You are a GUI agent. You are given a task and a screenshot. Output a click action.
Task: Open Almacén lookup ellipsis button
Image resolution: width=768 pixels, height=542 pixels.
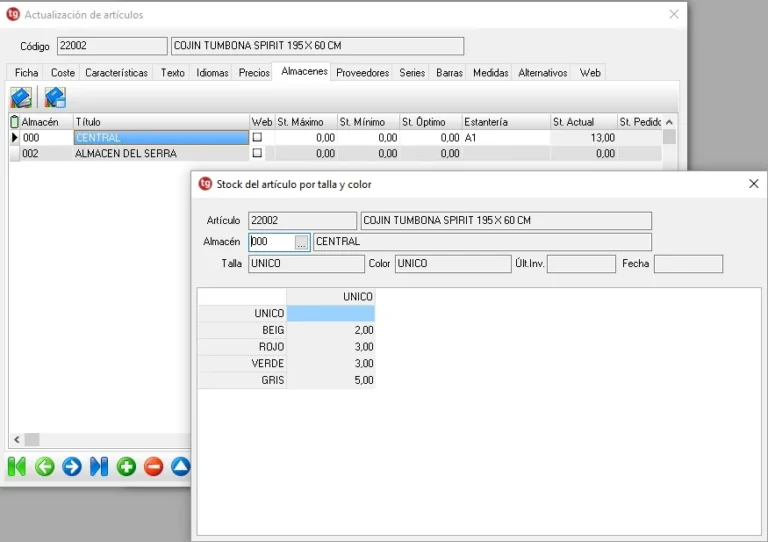point(301,242)
